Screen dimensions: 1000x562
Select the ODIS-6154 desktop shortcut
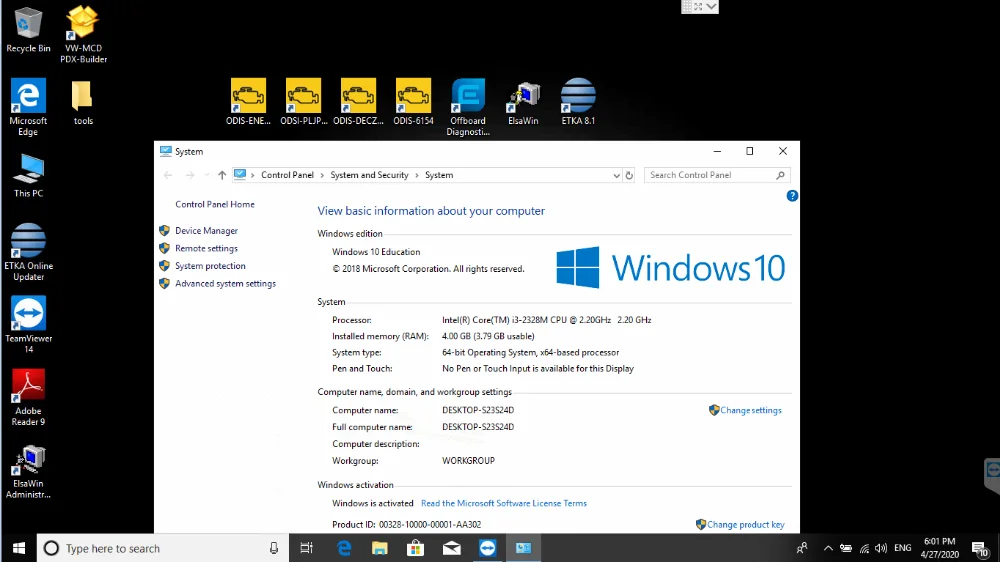coord(413,101)
